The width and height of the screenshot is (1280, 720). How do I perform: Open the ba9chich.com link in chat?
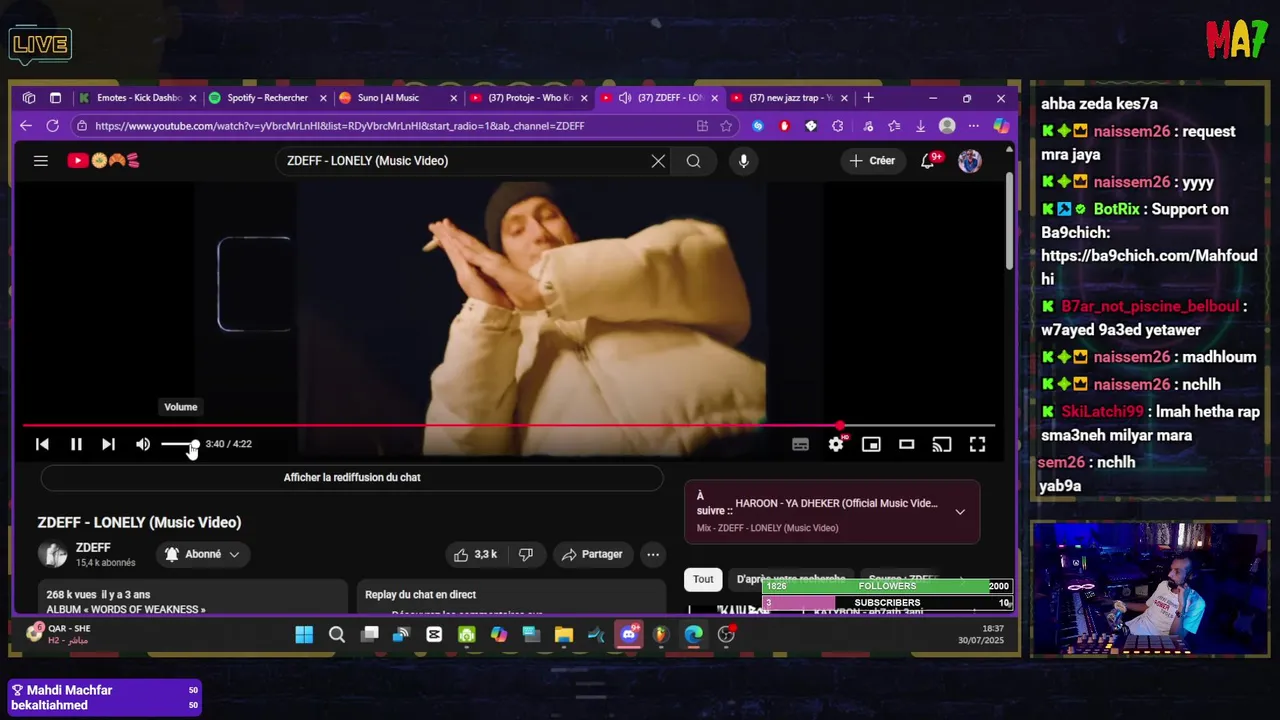(x=1149, y=267)
